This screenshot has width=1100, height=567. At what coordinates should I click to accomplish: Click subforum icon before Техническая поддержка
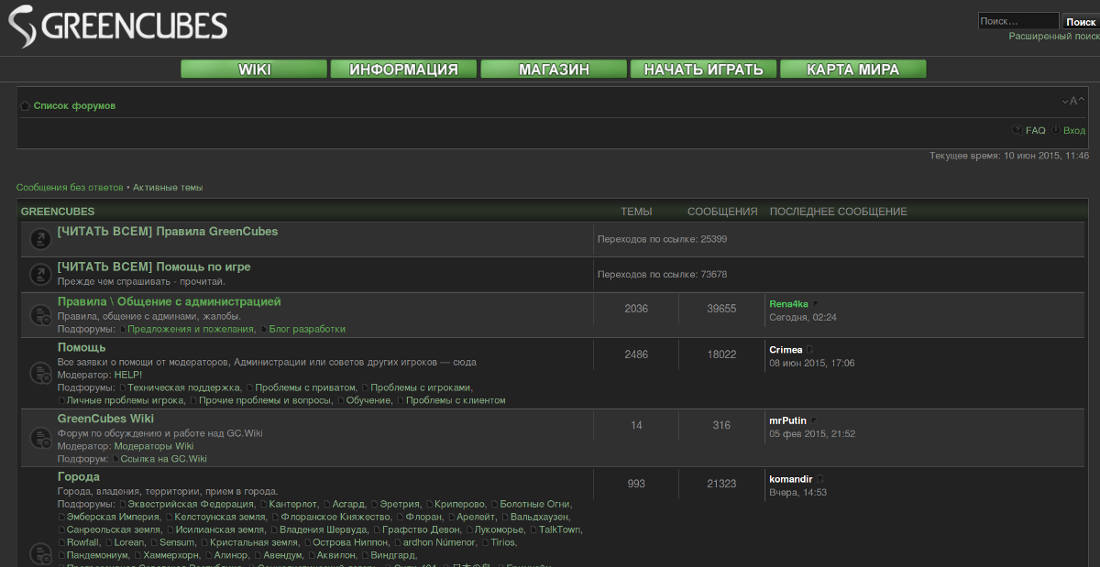pos(123,387)
